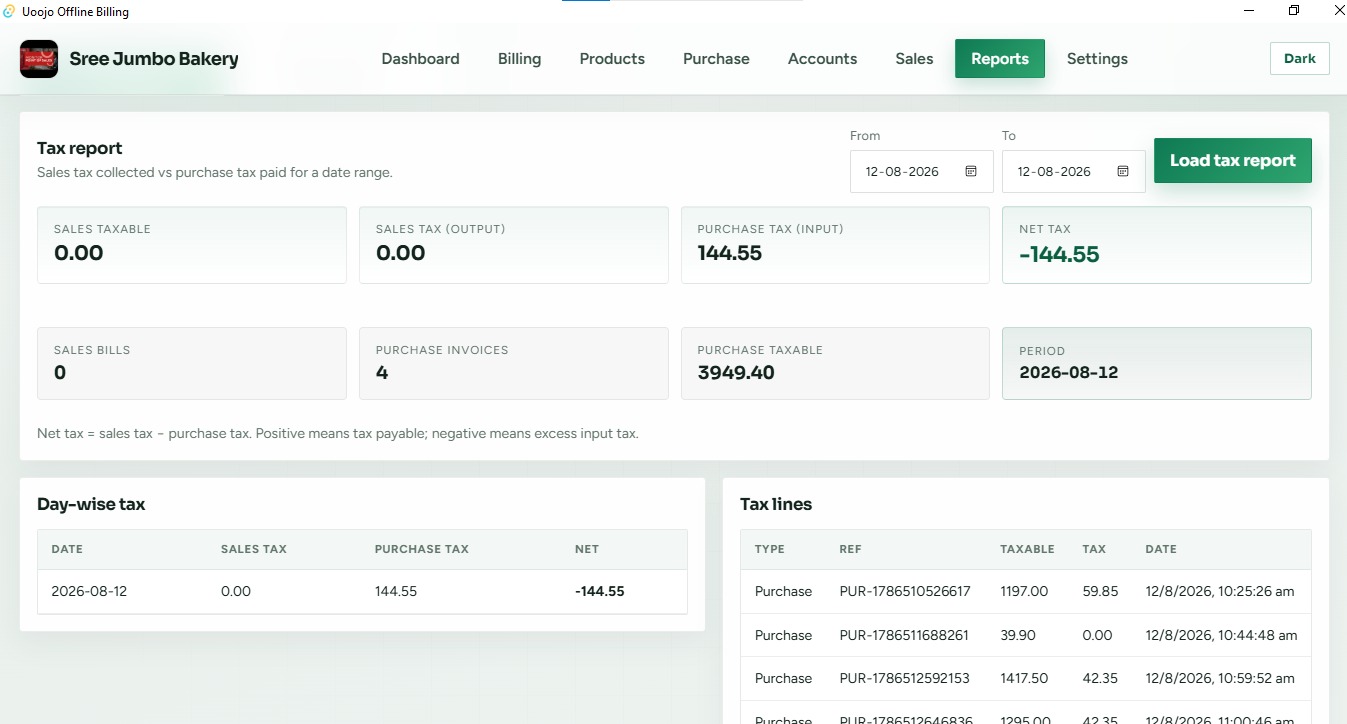Click the Sales Bills count card
The width and height of the screenshot is (1347, 724).
coord(192,364)
